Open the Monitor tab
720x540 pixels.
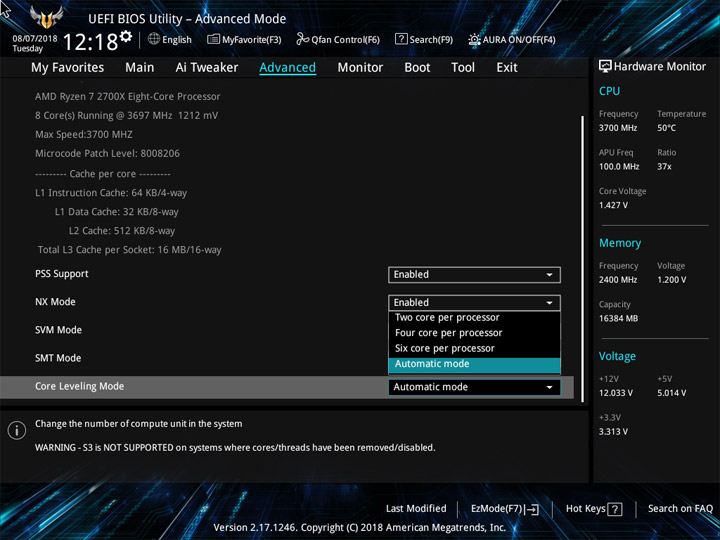coord(360,68)
